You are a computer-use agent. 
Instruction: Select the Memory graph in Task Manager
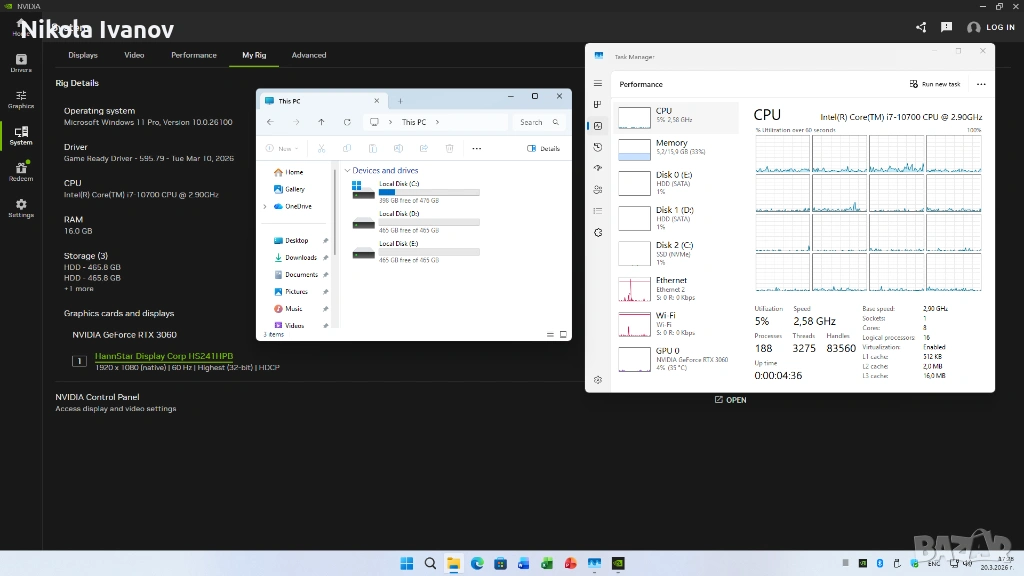(635, 149)
